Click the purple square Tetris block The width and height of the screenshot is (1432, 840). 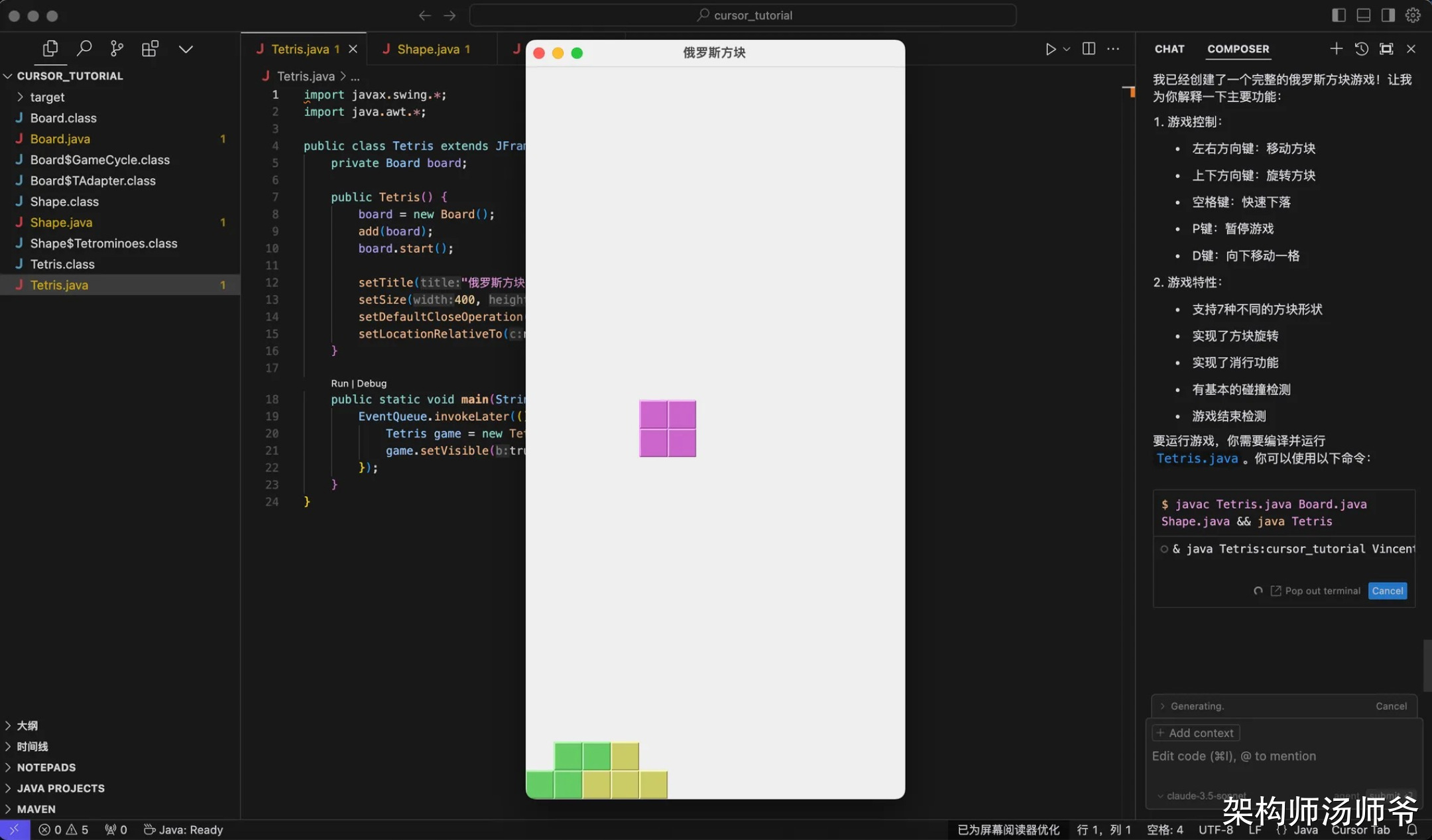(668, 428)
